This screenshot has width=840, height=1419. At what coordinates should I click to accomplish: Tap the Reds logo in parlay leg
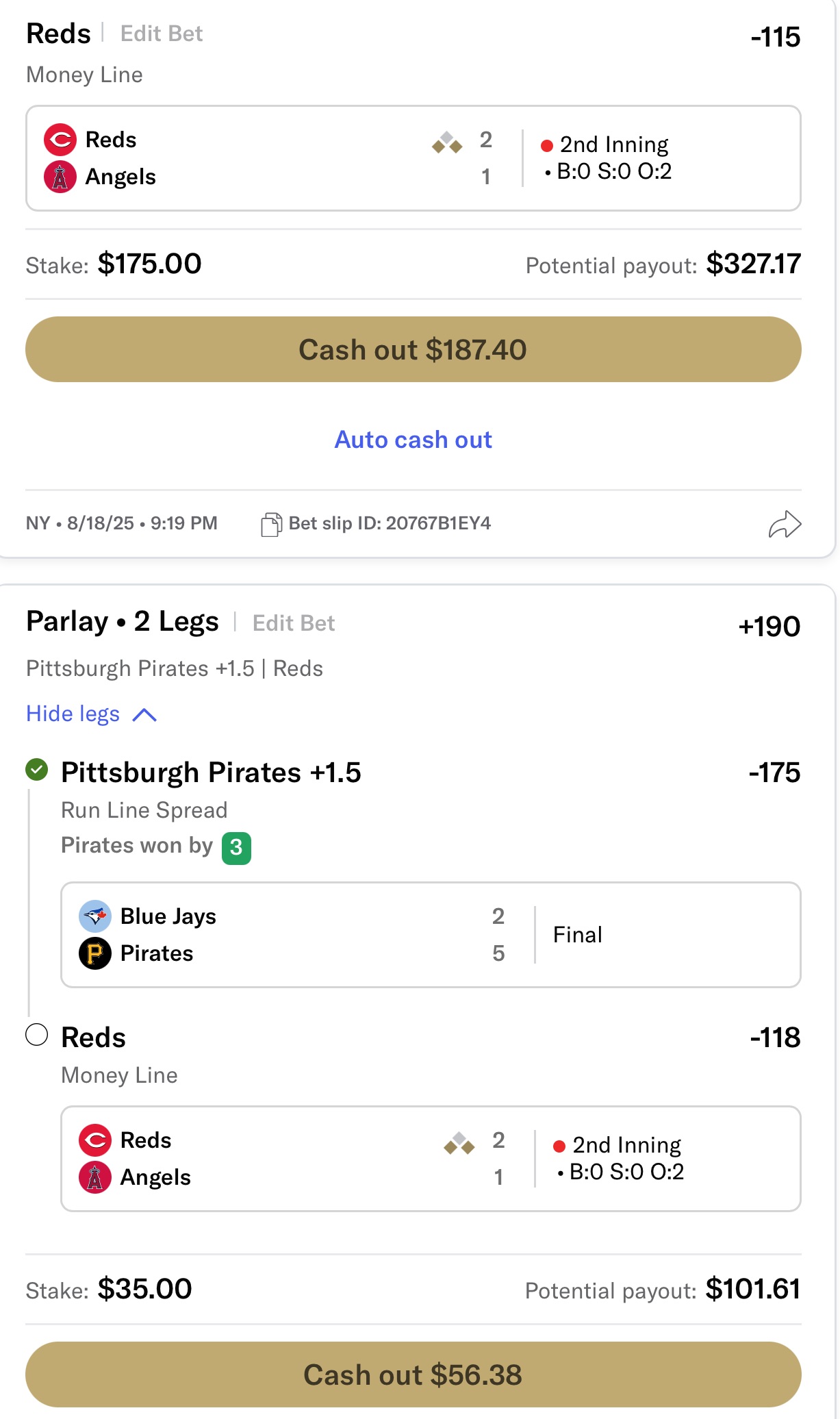pyautogui.click(x=95, y=1140)
